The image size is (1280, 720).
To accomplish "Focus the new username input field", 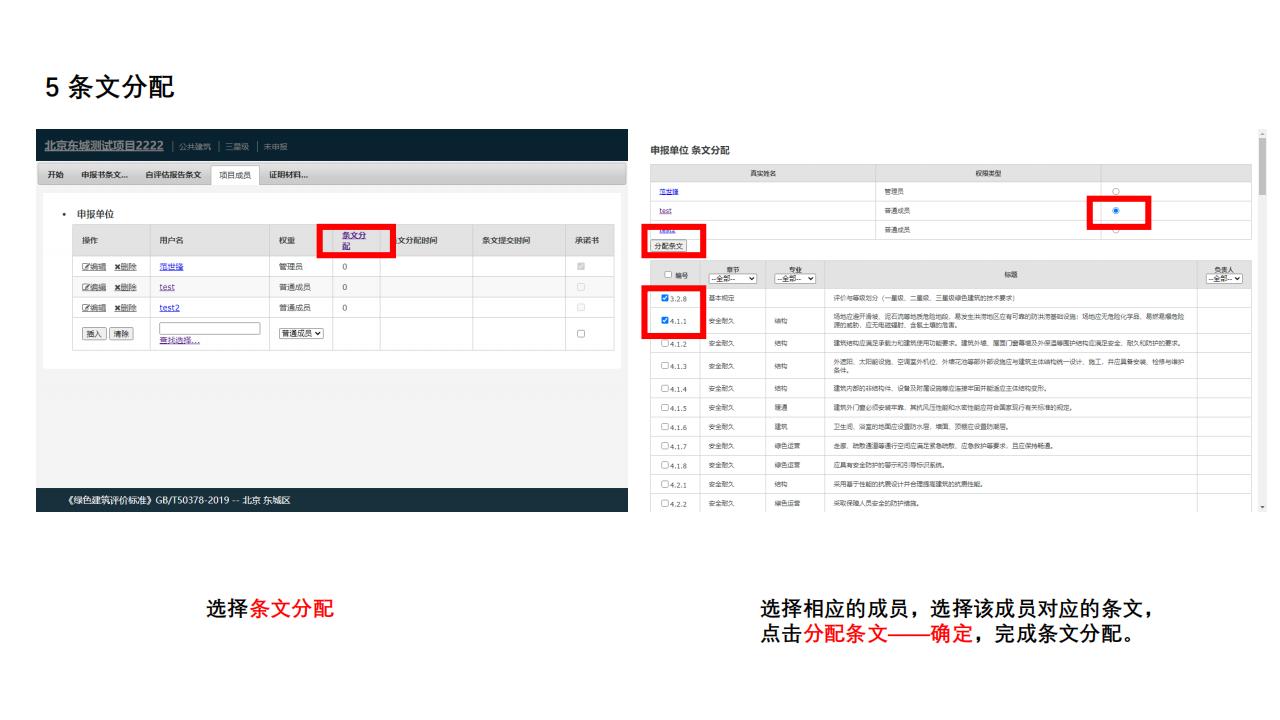I will 209,328.
